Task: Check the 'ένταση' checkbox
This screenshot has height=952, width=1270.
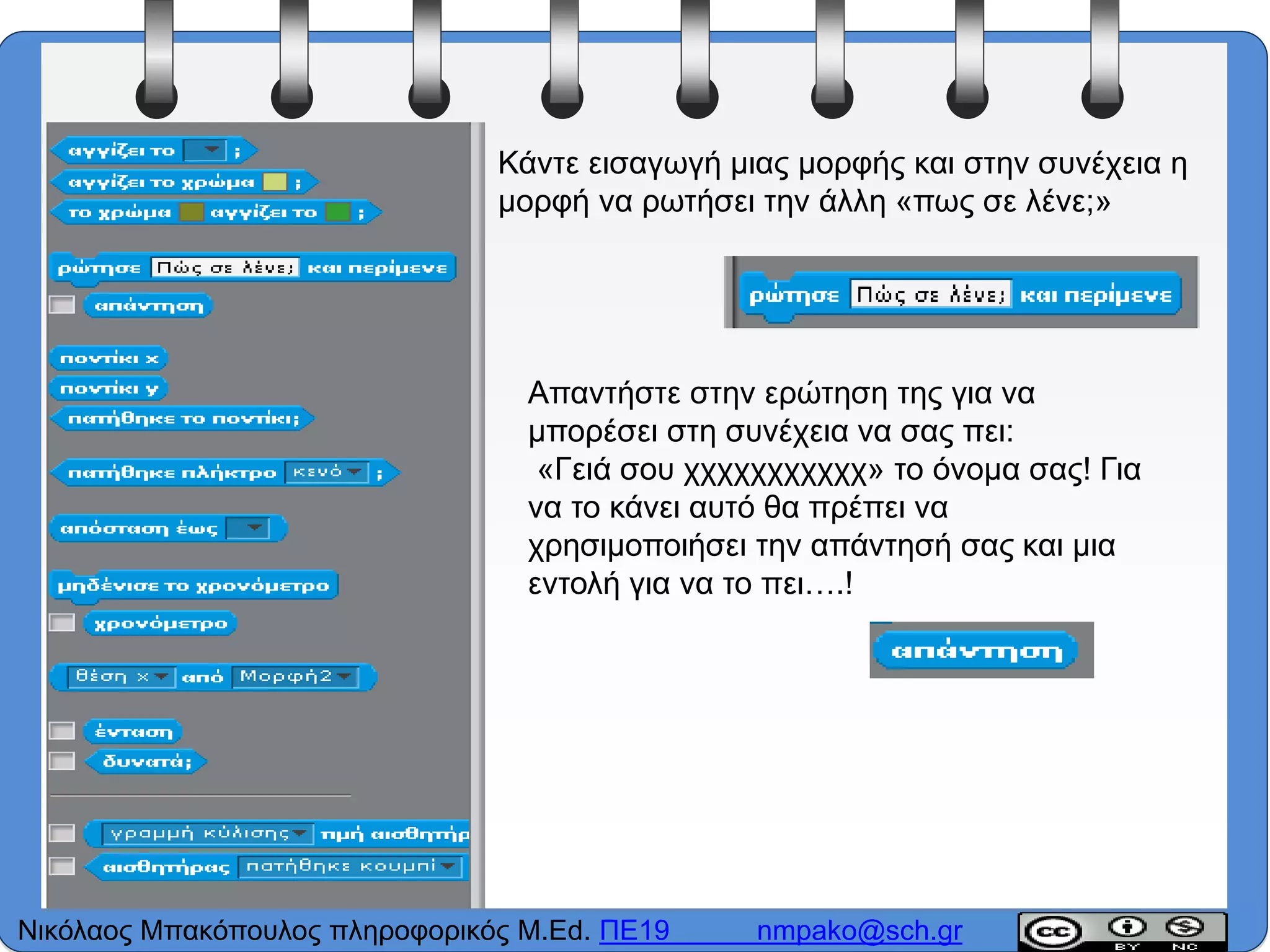Action: [62, 731]
